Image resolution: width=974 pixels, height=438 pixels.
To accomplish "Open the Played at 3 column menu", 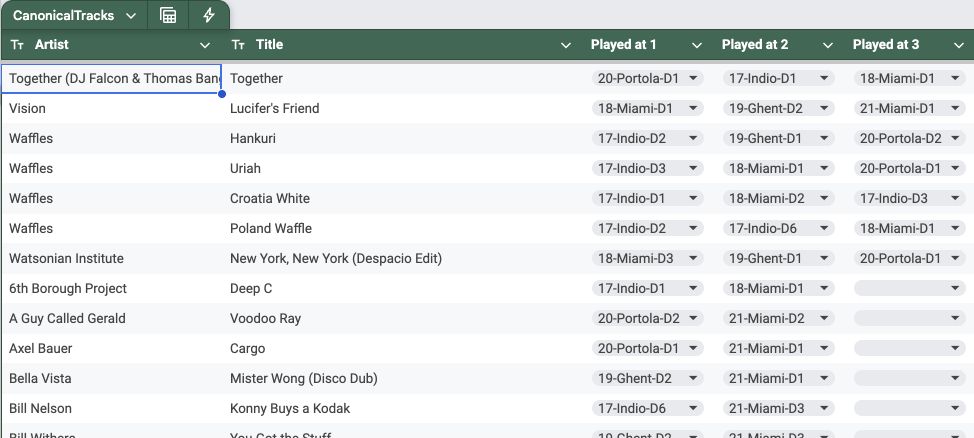I will [x=958, y=45].
